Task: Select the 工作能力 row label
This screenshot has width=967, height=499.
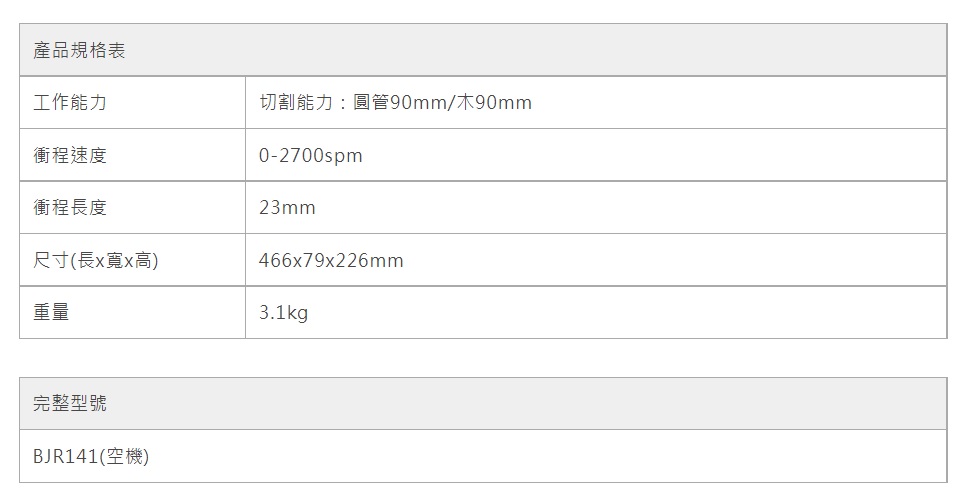Action: click(70, 103)
